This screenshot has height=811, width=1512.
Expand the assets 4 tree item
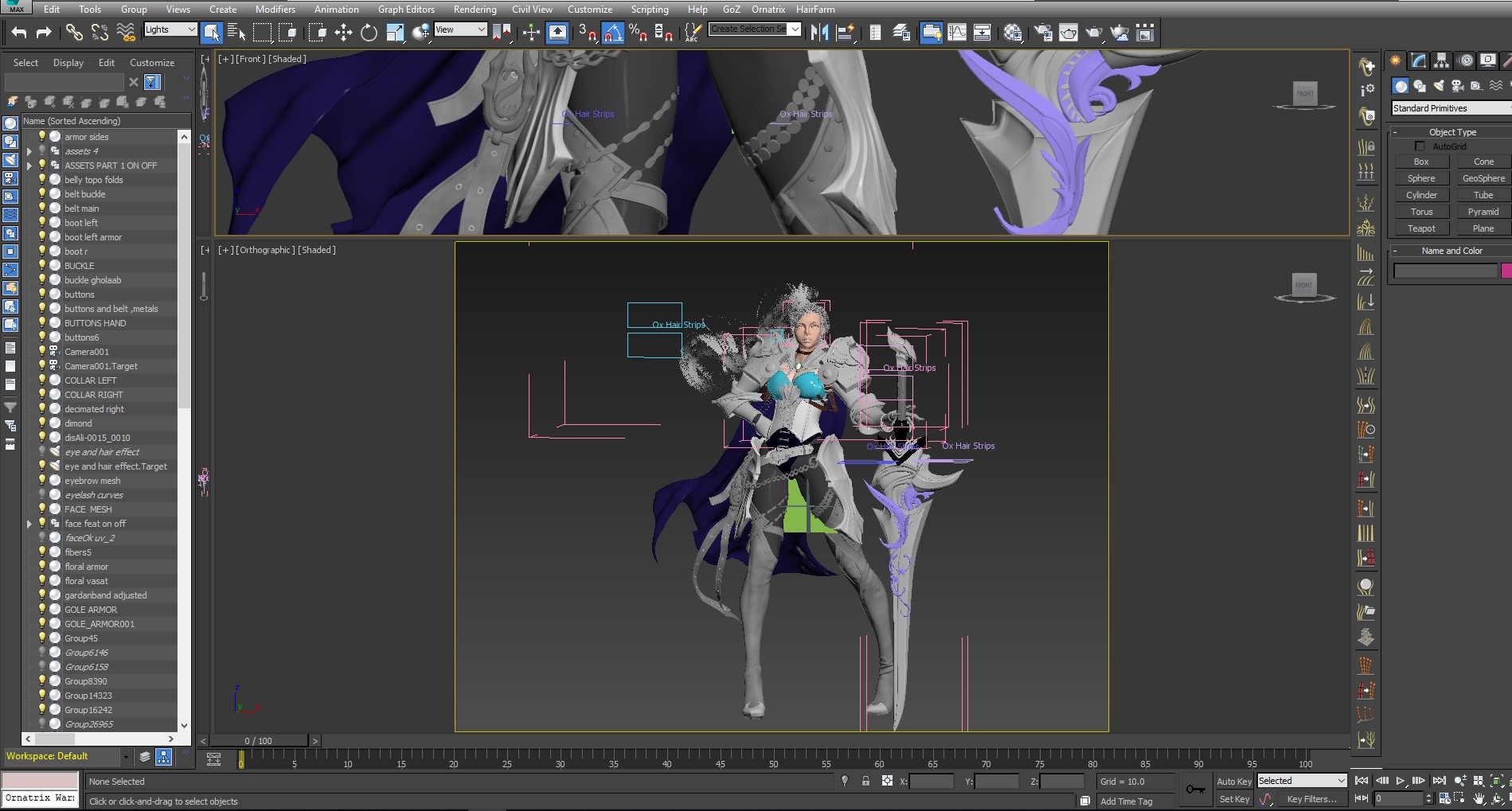[29, 150]
